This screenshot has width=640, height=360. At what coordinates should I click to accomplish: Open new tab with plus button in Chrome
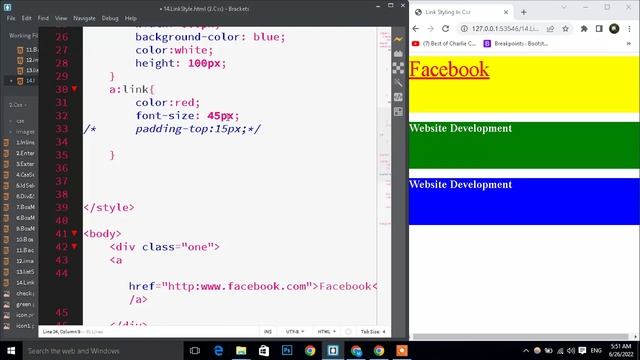coord(524,12)
